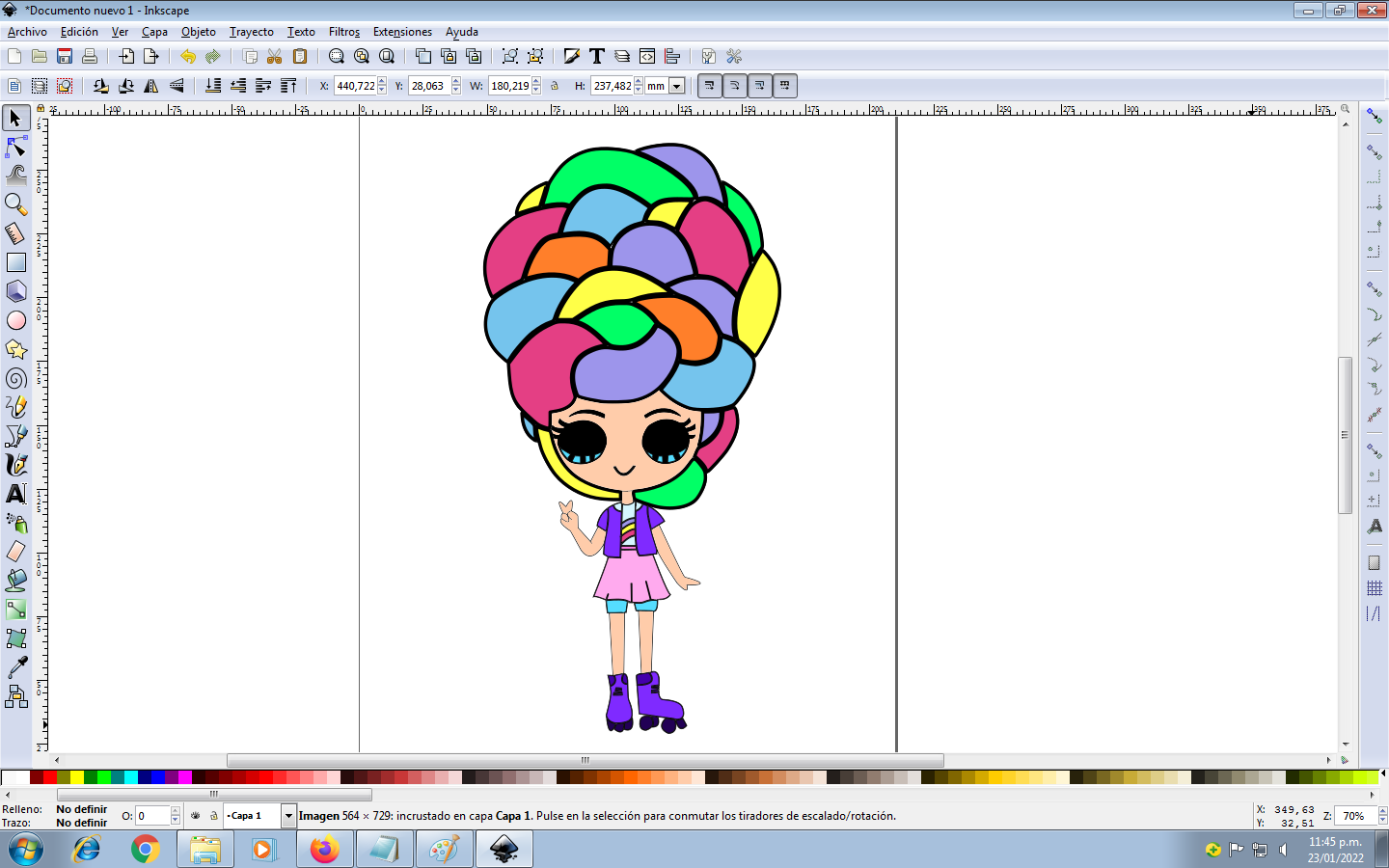Select the Color Dropper tool
The height and width of the screenshot is (868, 1389).
[16, 667]
